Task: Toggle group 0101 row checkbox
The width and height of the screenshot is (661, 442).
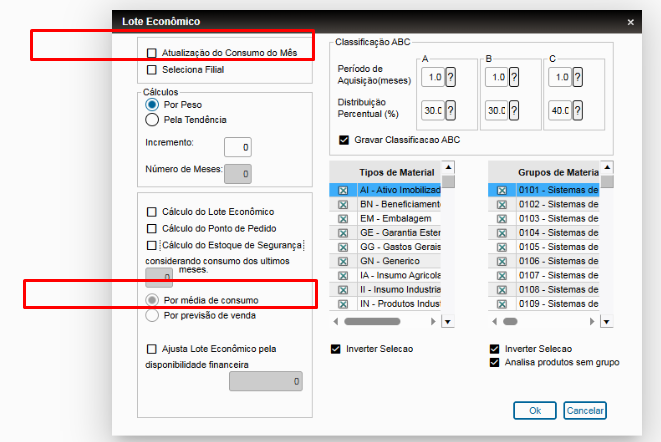Action: click(x=502, y=191)
